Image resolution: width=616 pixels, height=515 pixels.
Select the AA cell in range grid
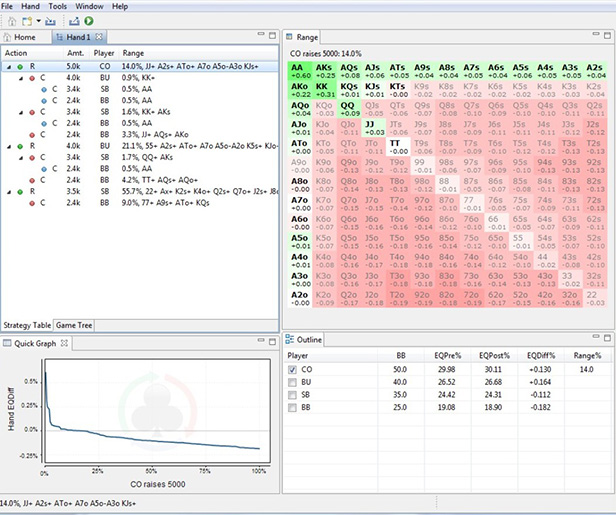tap(300, 70)
